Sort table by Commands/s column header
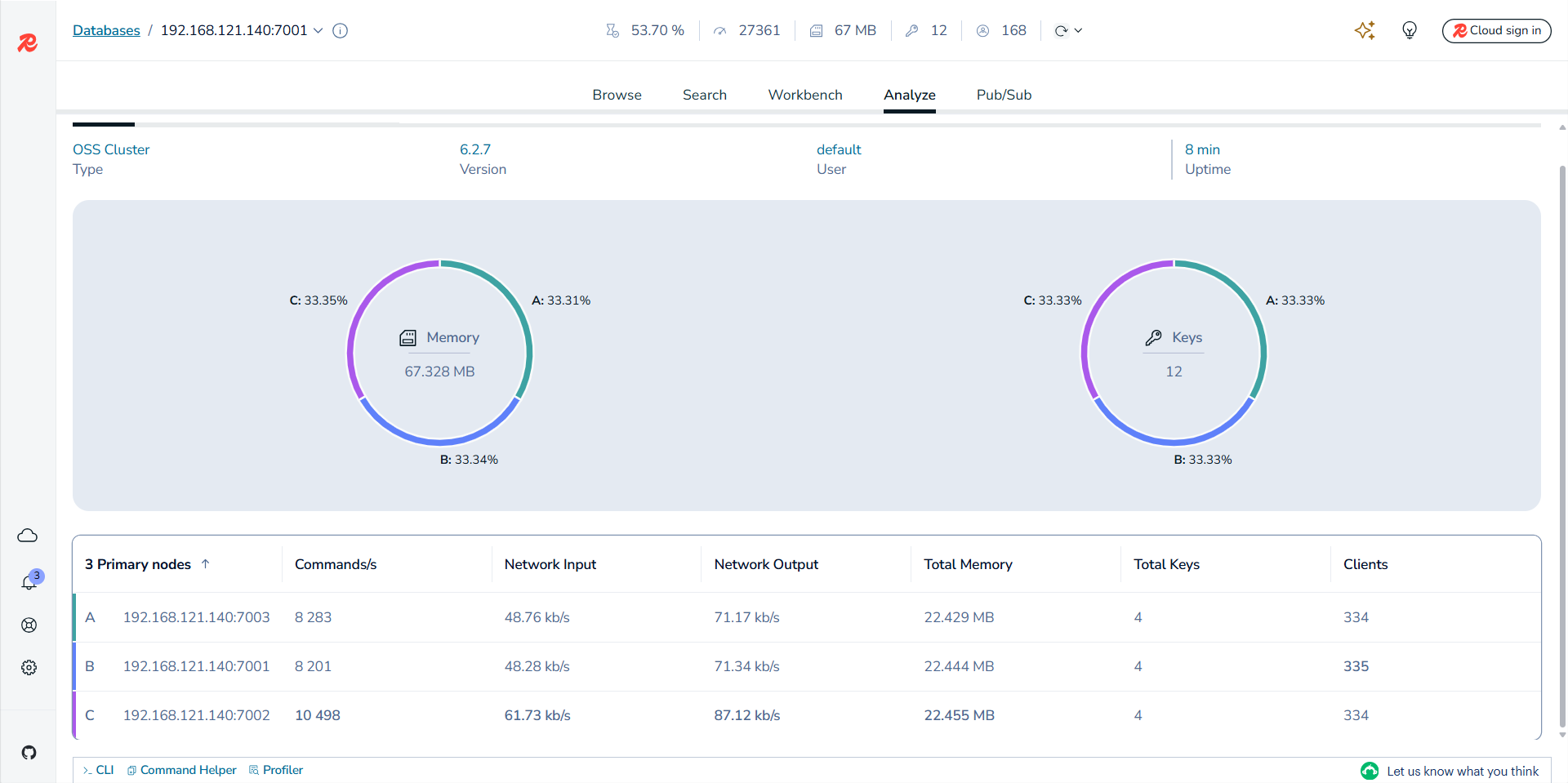1568x783 pixels. pyautogui.click(x=336, y=564)
